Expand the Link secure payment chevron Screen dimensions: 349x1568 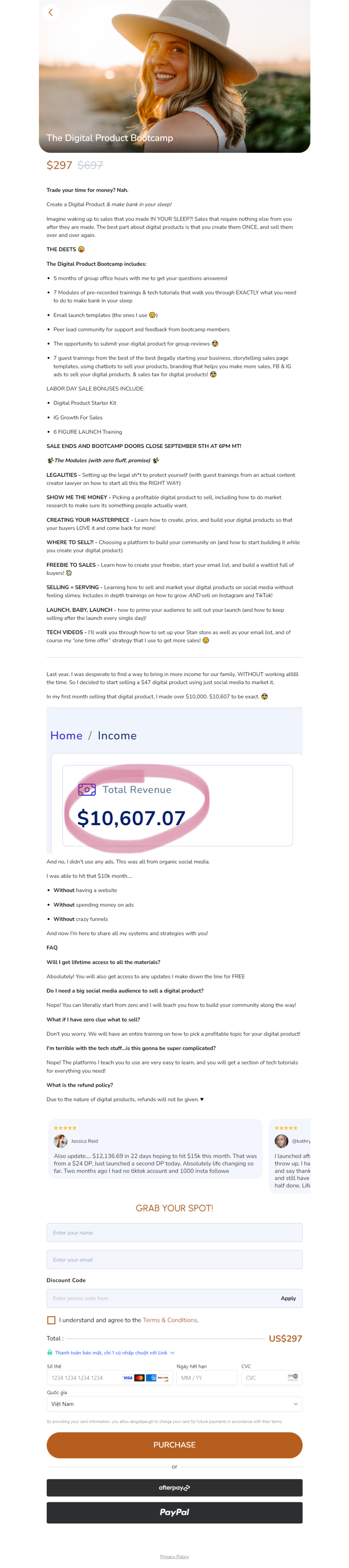pyautogui.click(x=172, y=1352)
